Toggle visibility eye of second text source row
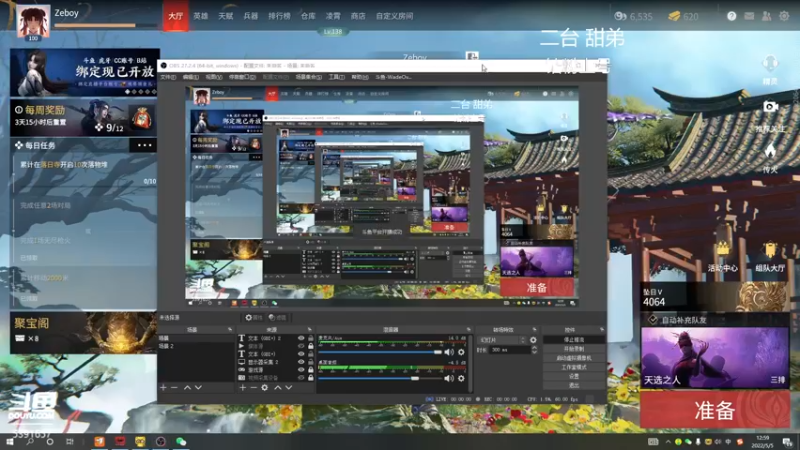Viewport: 800px width, 450px height. coord(301,354)
